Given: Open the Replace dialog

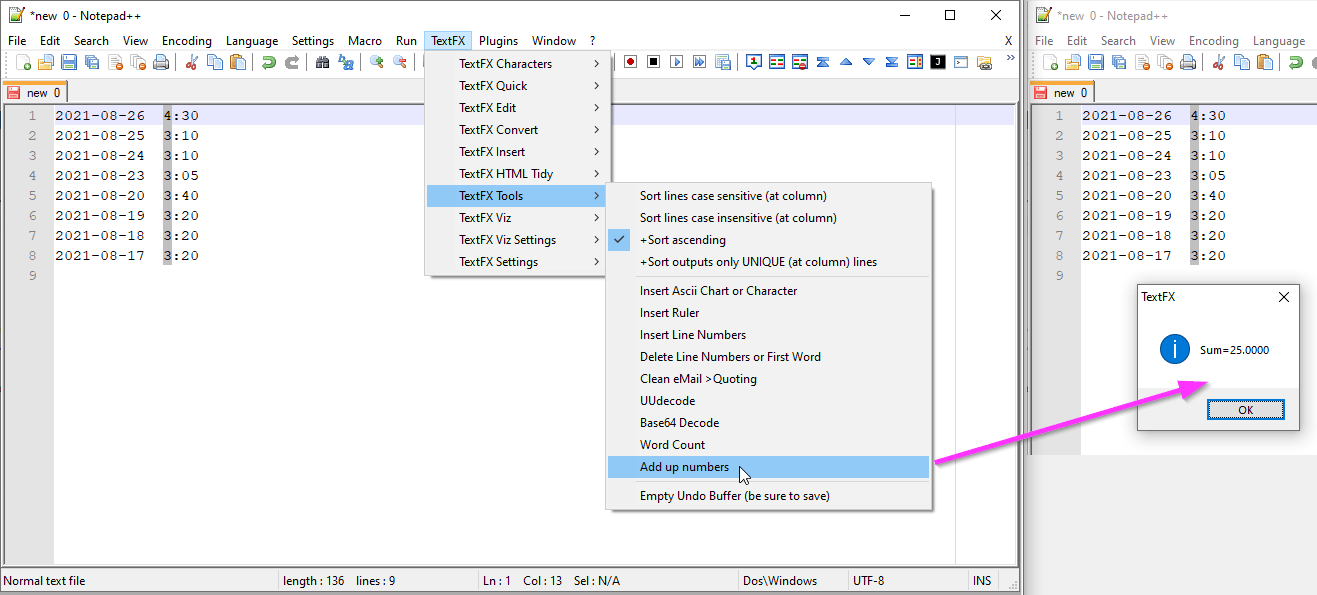Looking at the screenshot, I should tap(347, 62).
